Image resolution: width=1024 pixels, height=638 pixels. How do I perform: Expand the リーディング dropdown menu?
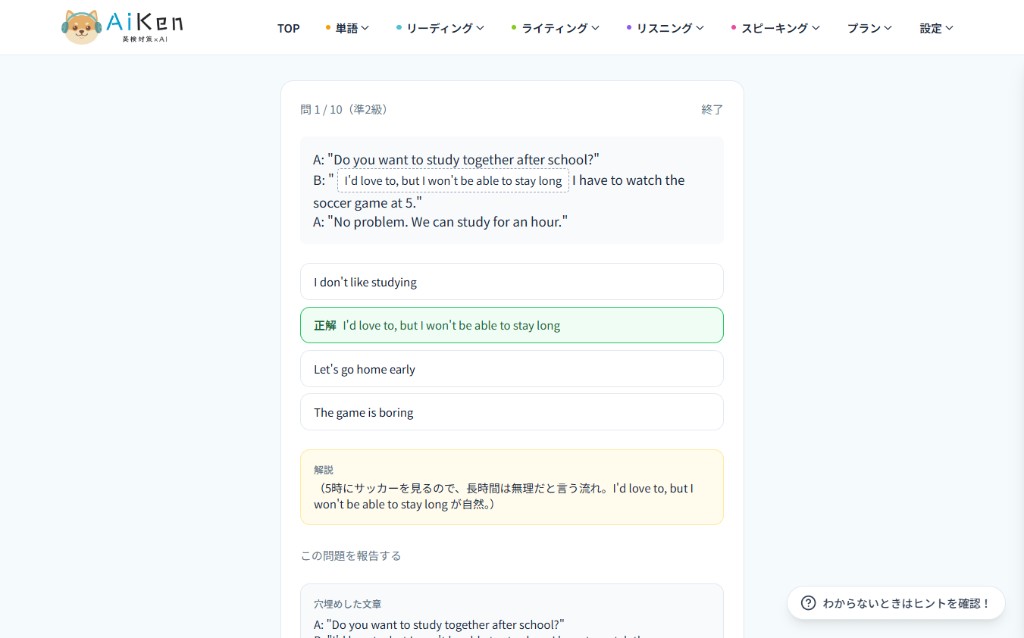[x=440, y=28]
